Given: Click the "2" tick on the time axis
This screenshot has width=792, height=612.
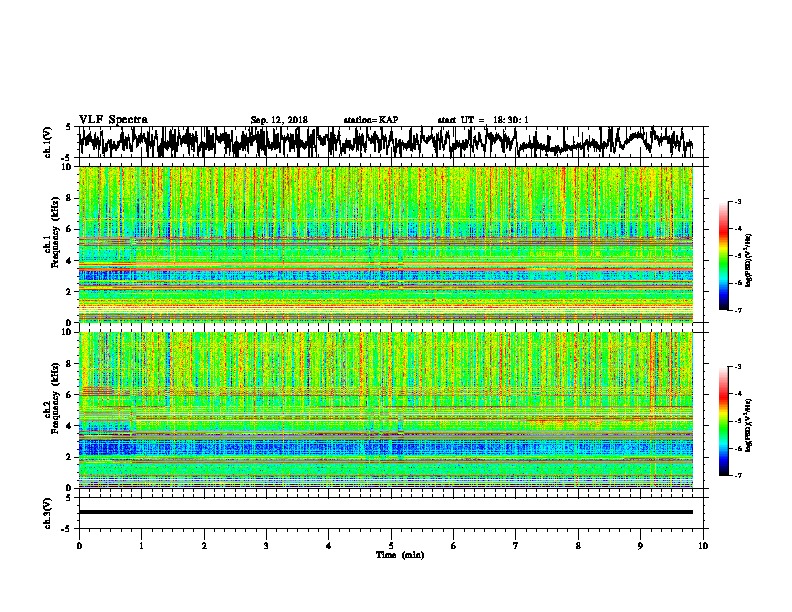Looking at the screenshot, I should point(204,546).
